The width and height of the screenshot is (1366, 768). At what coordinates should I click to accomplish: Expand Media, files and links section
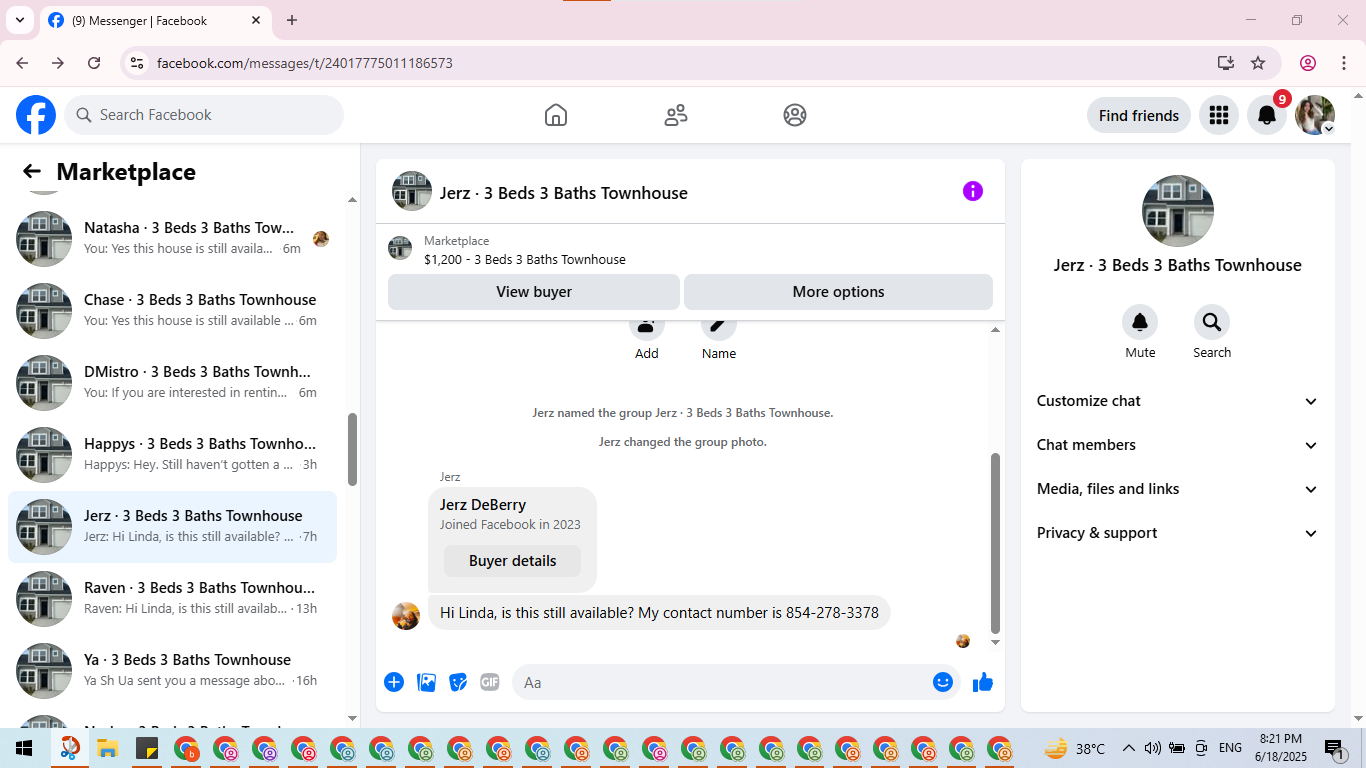pos(1178,489)
